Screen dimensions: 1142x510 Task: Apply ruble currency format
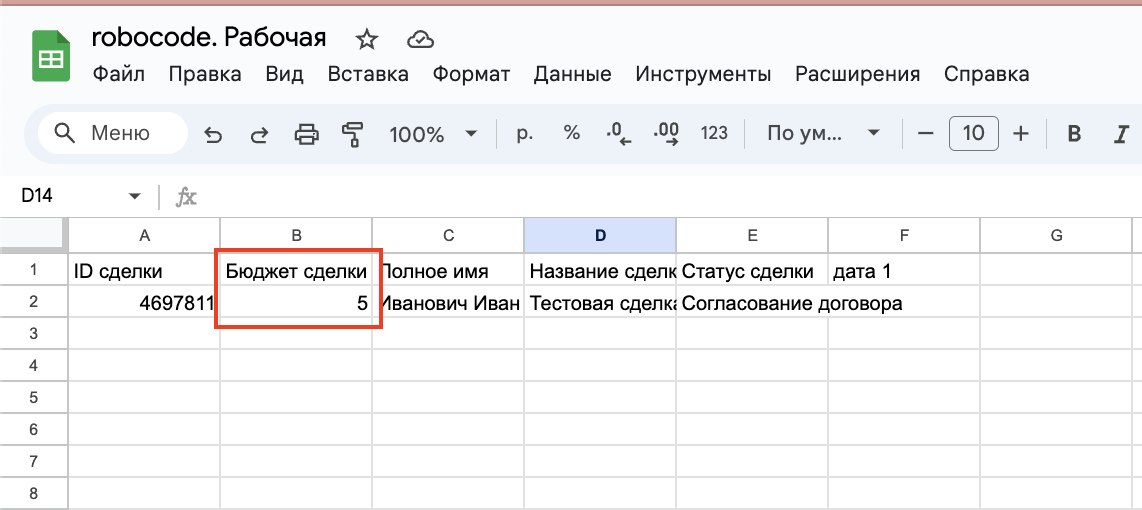(x=524, y=133)
